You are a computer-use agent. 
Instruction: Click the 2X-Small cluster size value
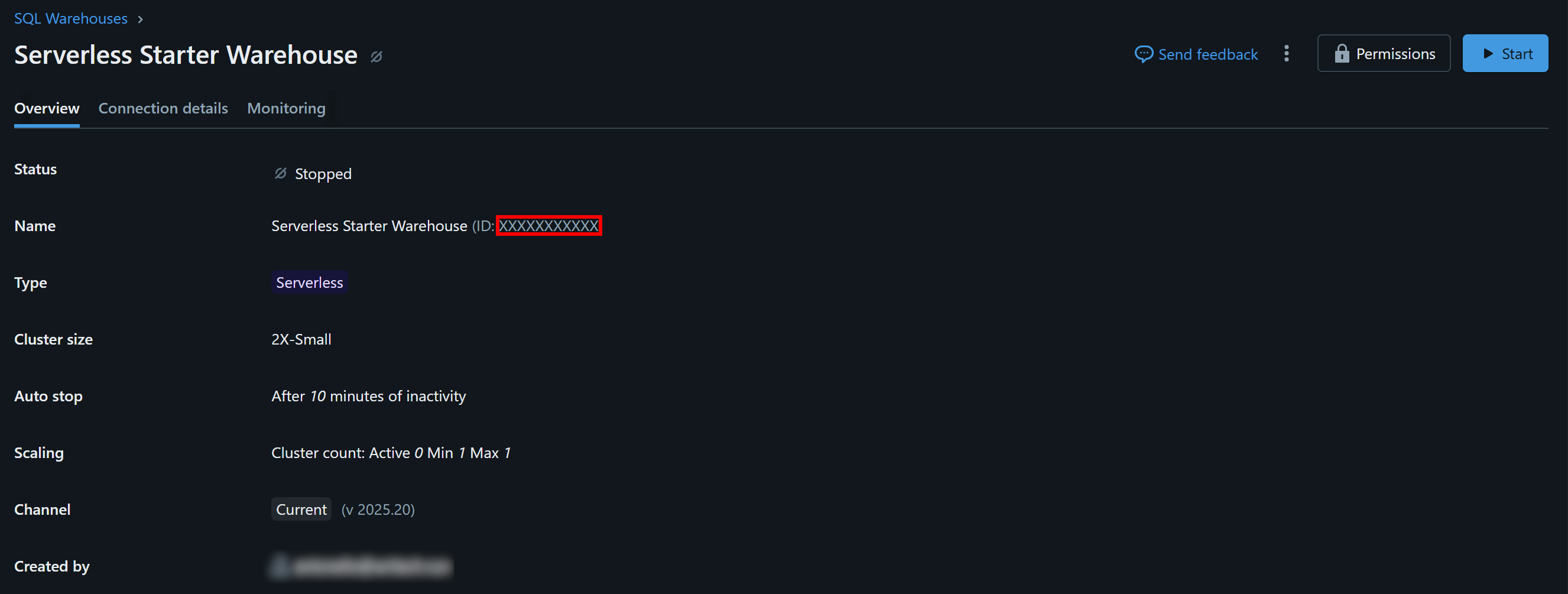point(301,339)
